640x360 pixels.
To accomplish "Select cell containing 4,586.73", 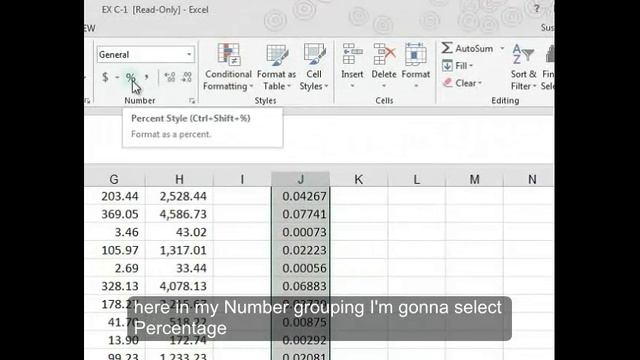I will (179, 214).
